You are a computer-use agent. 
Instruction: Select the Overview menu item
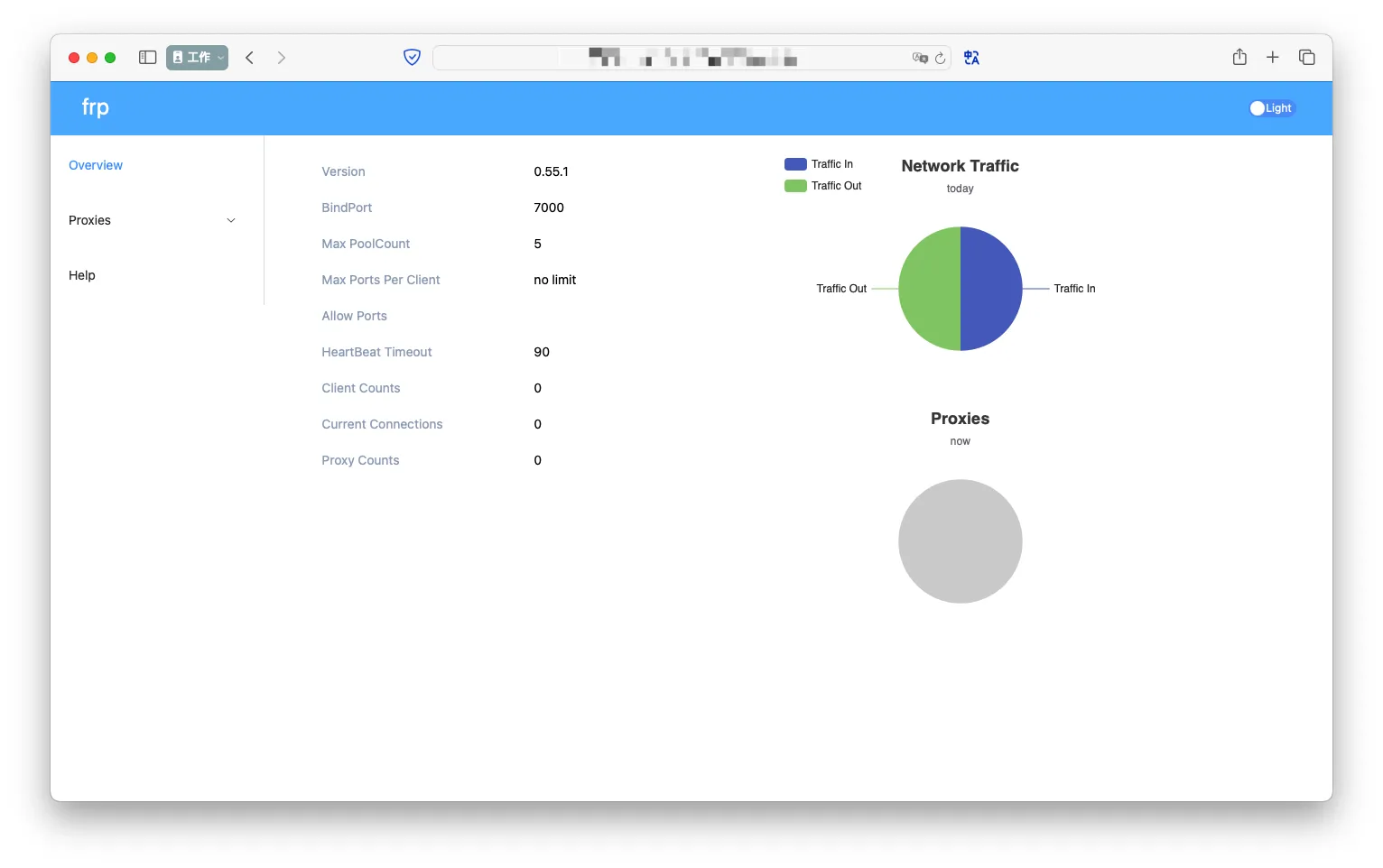pyautogui.click(x=96, y=165)
